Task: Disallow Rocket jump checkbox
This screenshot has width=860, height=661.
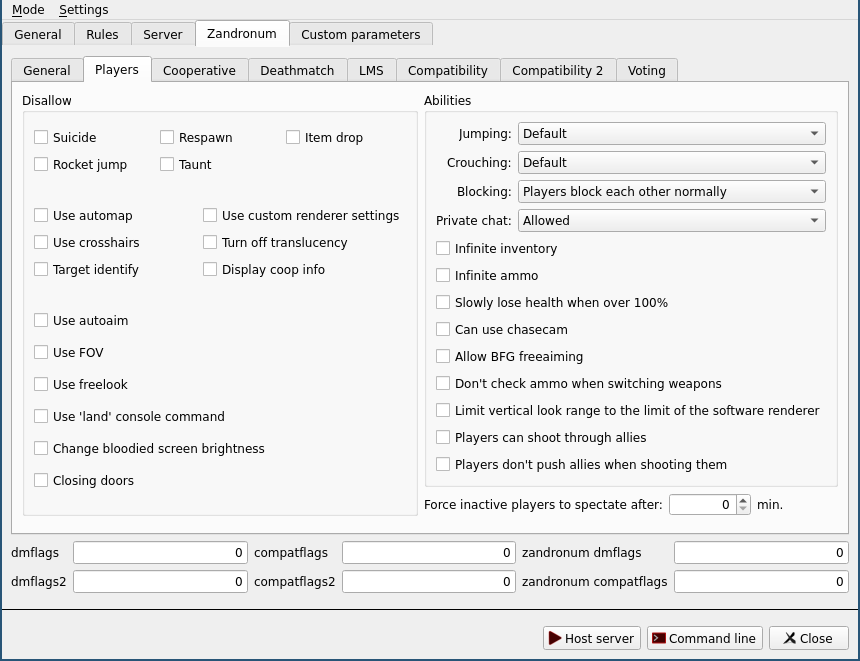Action: pos(41,164)
